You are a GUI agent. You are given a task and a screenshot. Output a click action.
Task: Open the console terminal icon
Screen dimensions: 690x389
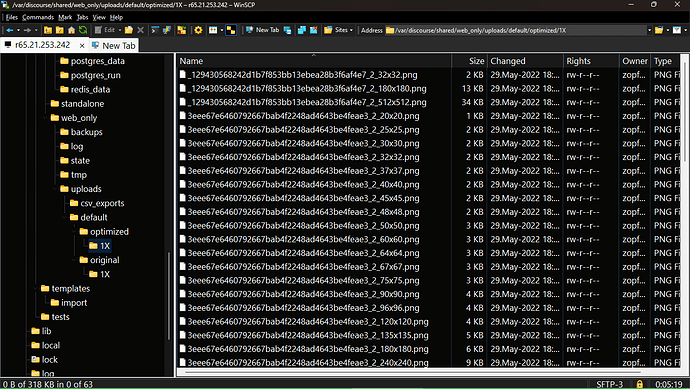[x=155, y=30]
